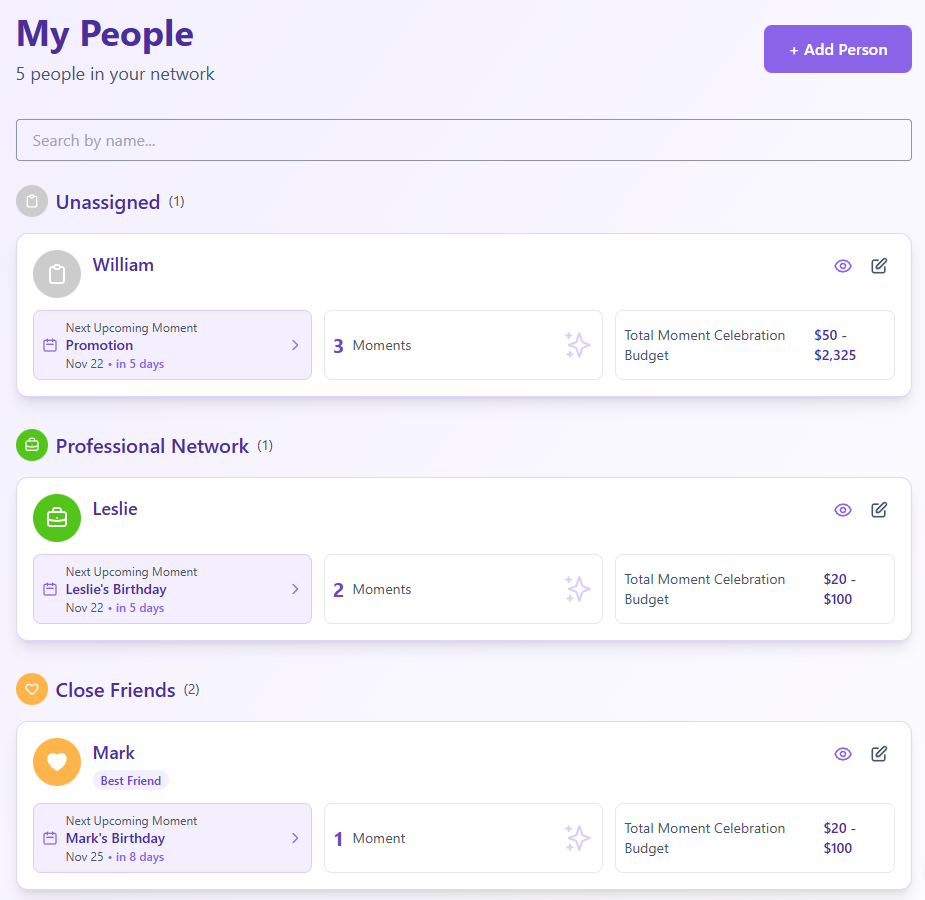Image resolution: width=925 pixels, height=900 pixels.
Task: Expand Leslie's Birthday moment chevron
Action: point(295,589)
